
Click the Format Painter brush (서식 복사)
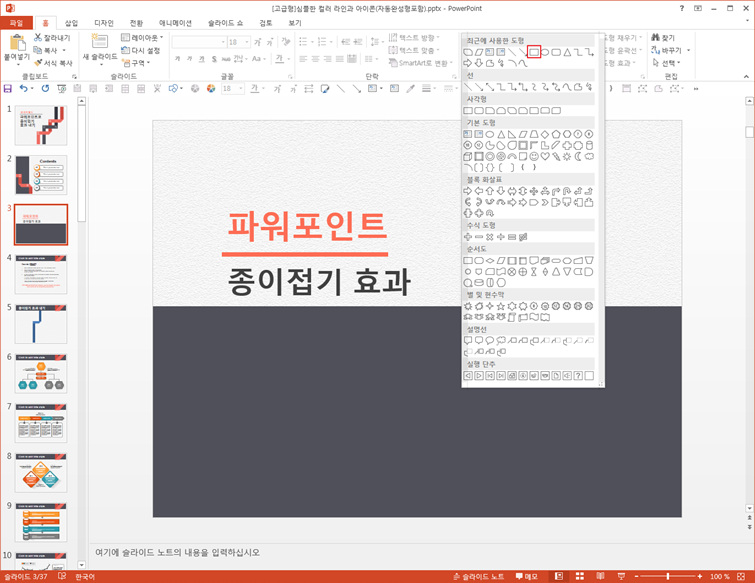(53, 63)
